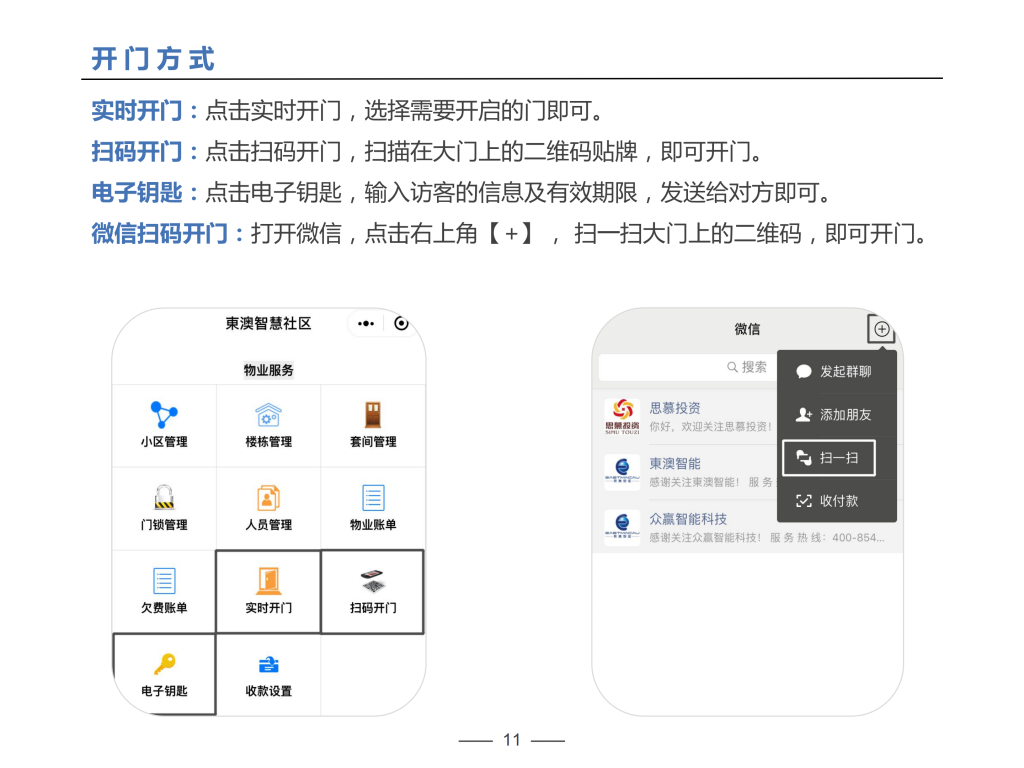Click the WeChat 搜索 search field
The height and width of the screenshot is (768, 1024).
point(688,367)
